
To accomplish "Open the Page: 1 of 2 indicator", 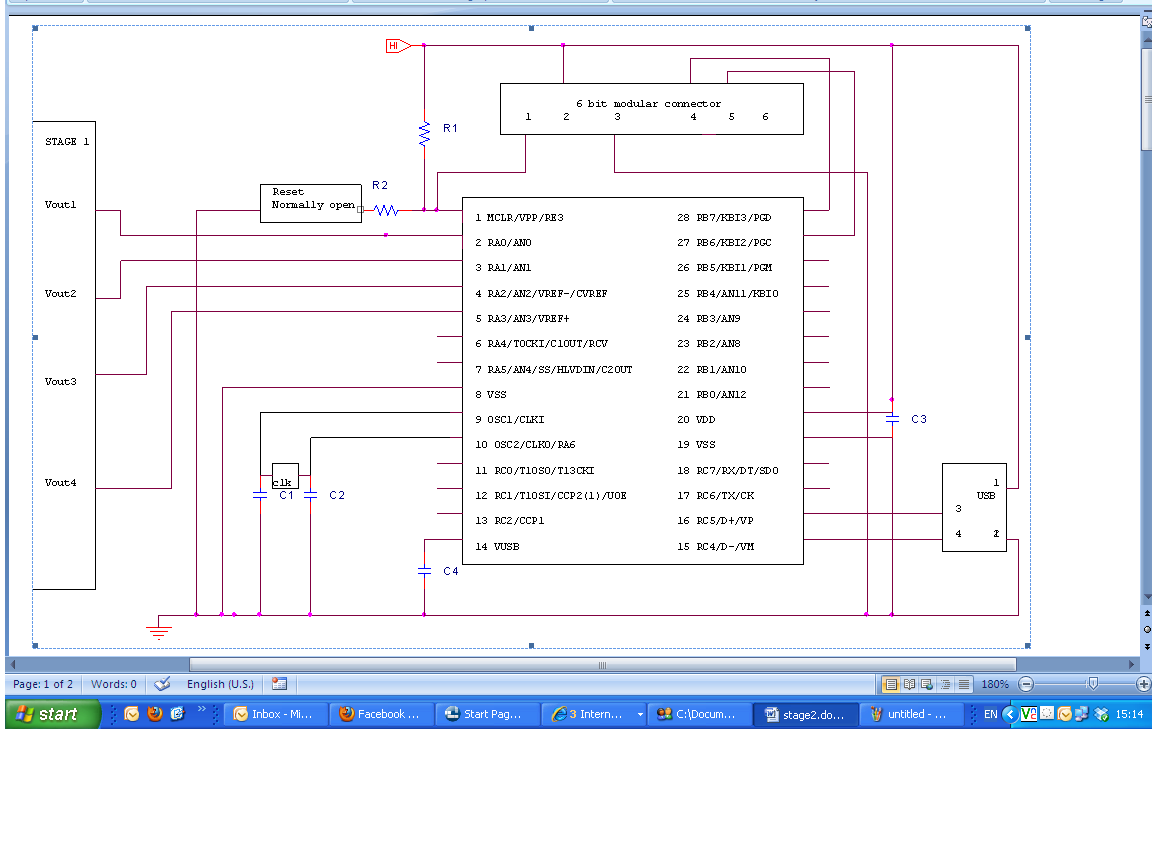I will pyautogui.click(x=43, y=684).
